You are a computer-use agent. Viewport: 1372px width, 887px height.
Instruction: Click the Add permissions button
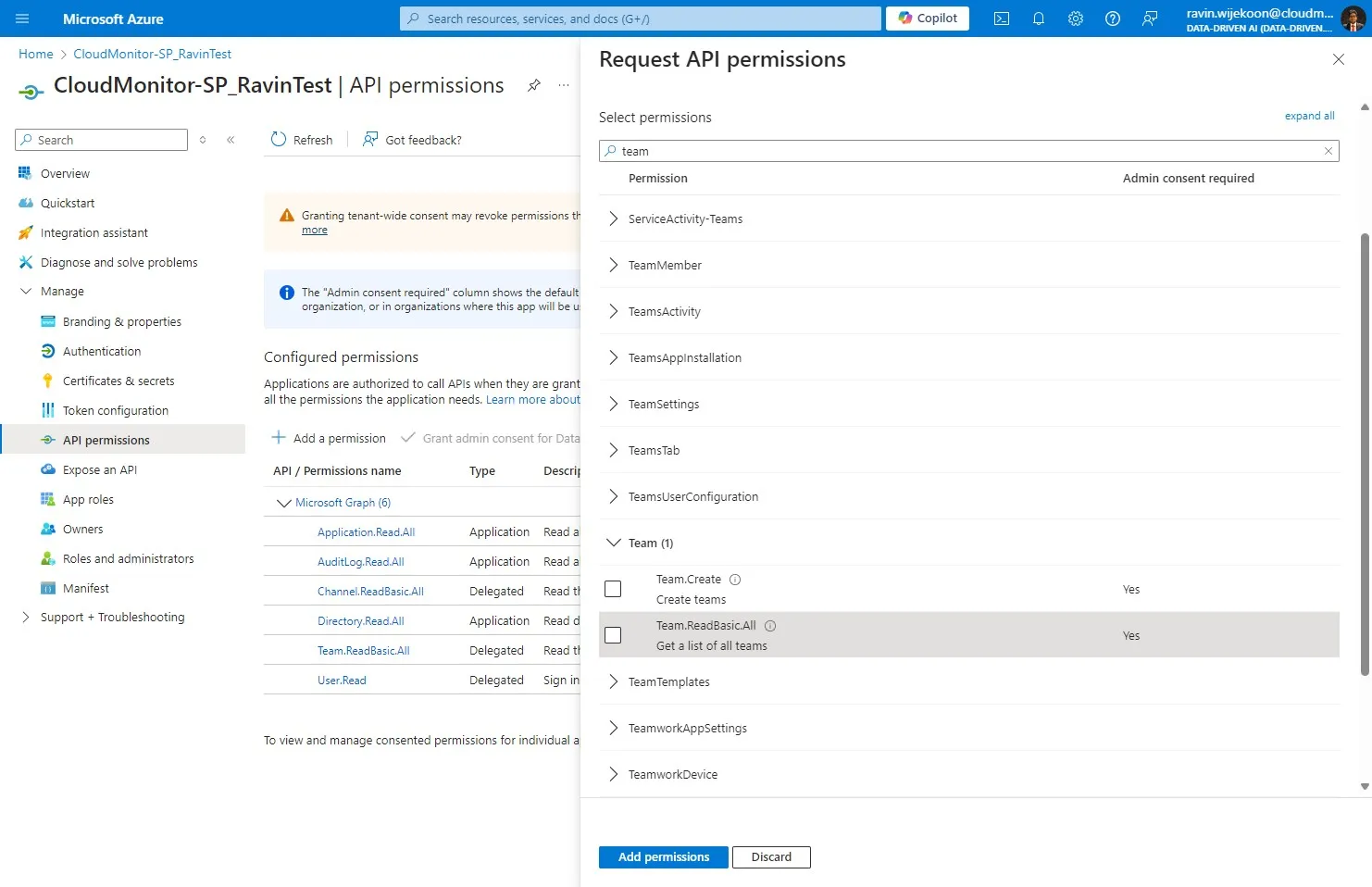coord(664,857)
